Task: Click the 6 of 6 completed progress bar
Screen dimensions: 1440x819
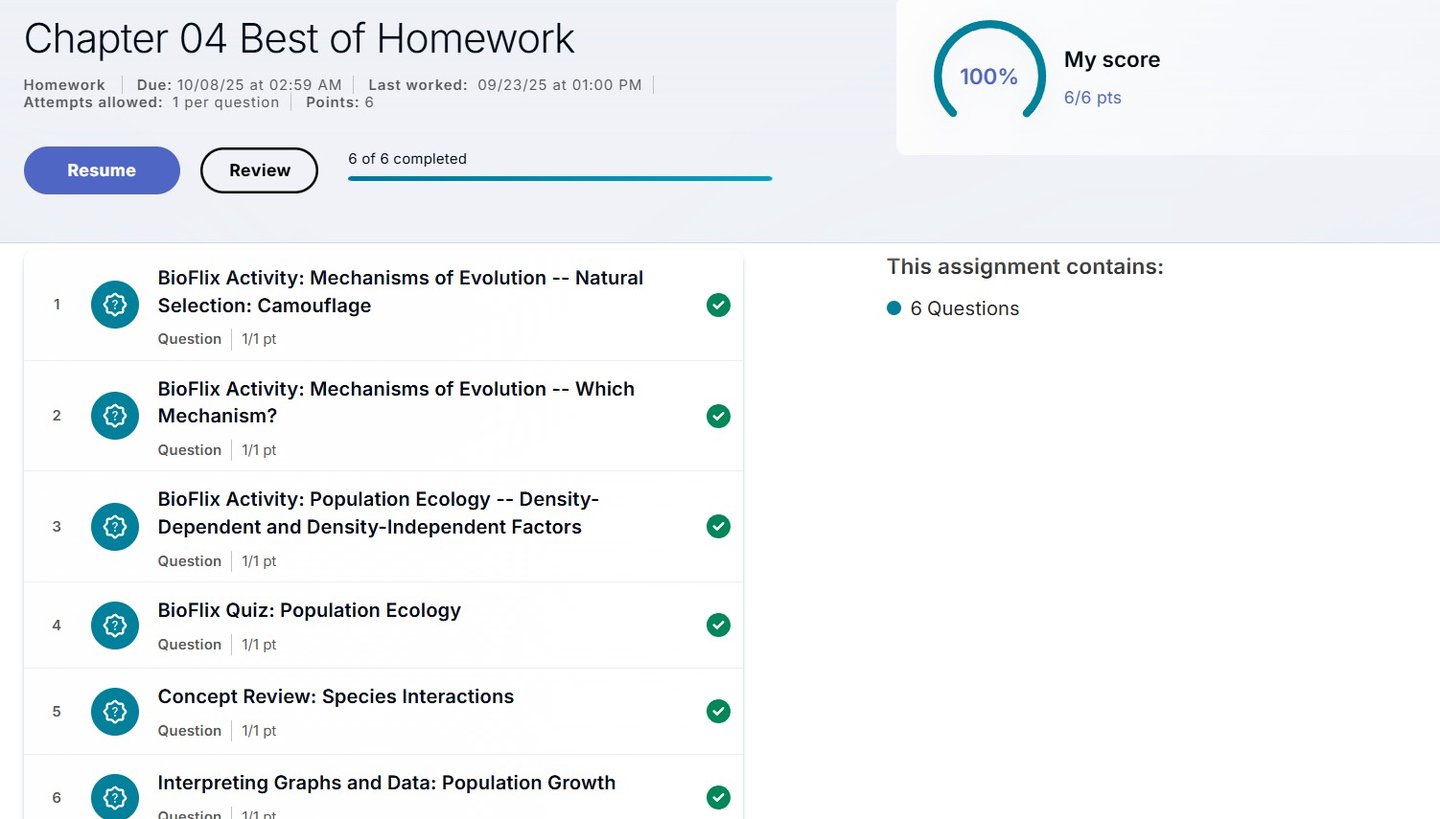Action: [x=560, y=178]
